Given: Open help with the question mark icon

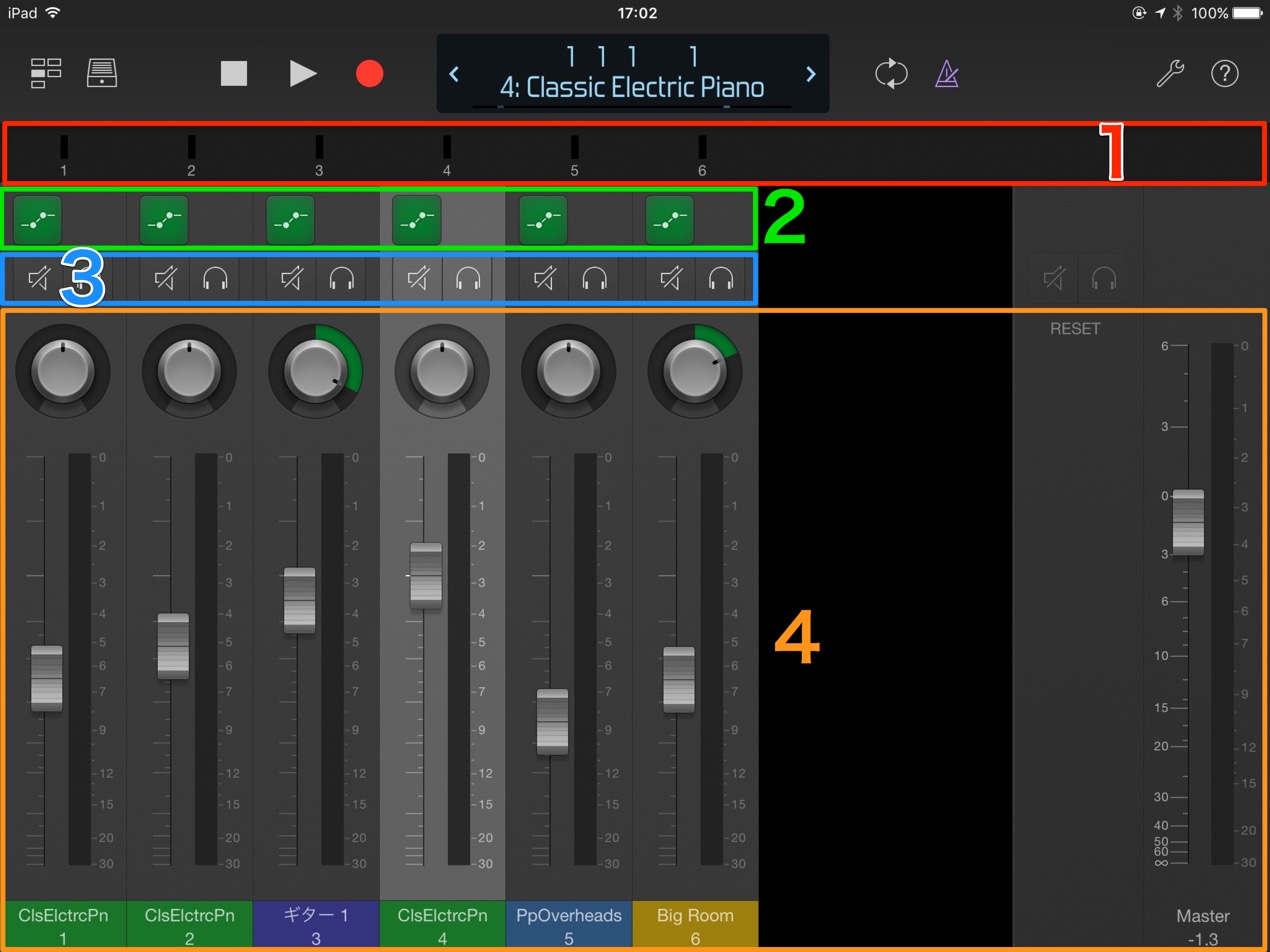Looking at the screenshot, I should pyautogui.click(x=1225, y=73).
